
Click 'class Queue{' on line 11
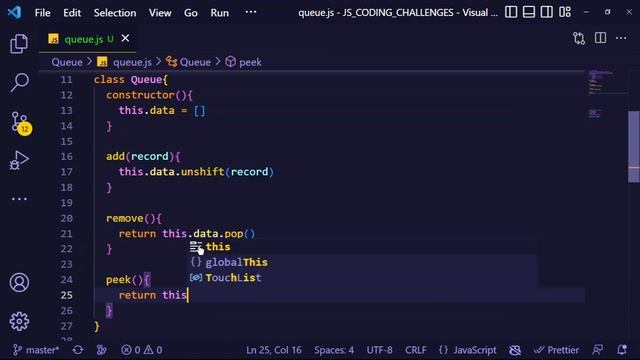131,80
